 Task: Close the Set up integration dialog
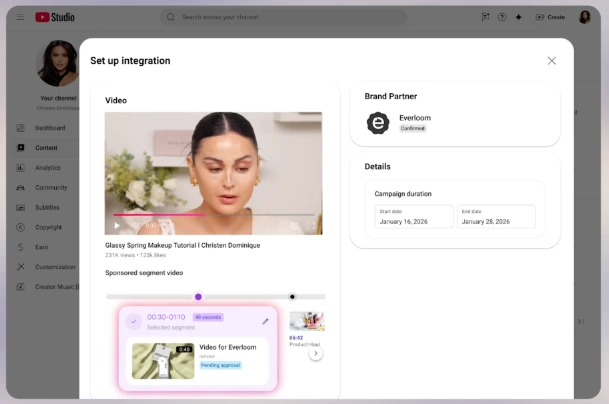(x=552, y=61)
